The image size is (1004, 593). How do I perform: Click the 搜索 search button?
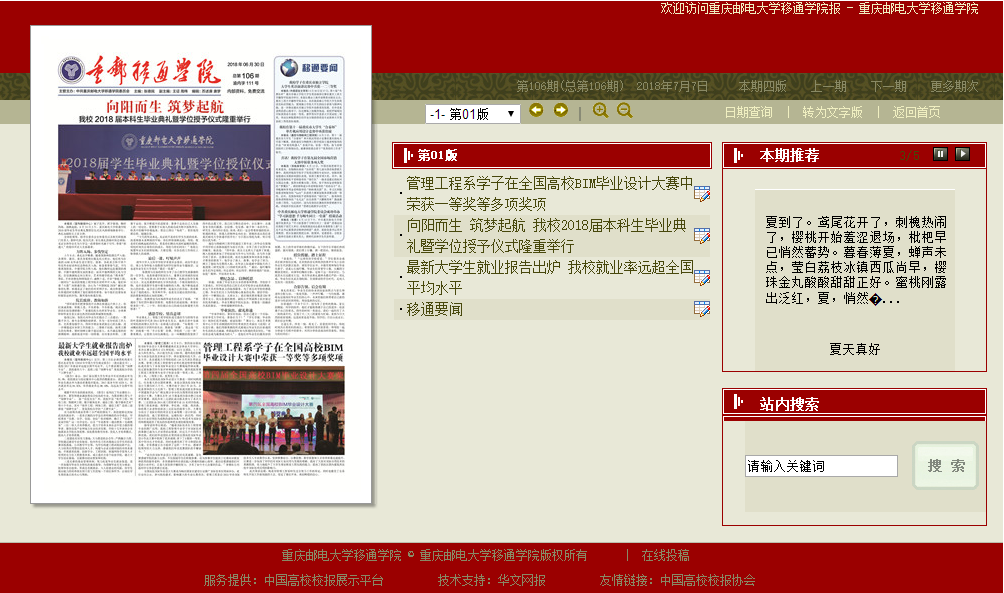pos(945,466)
